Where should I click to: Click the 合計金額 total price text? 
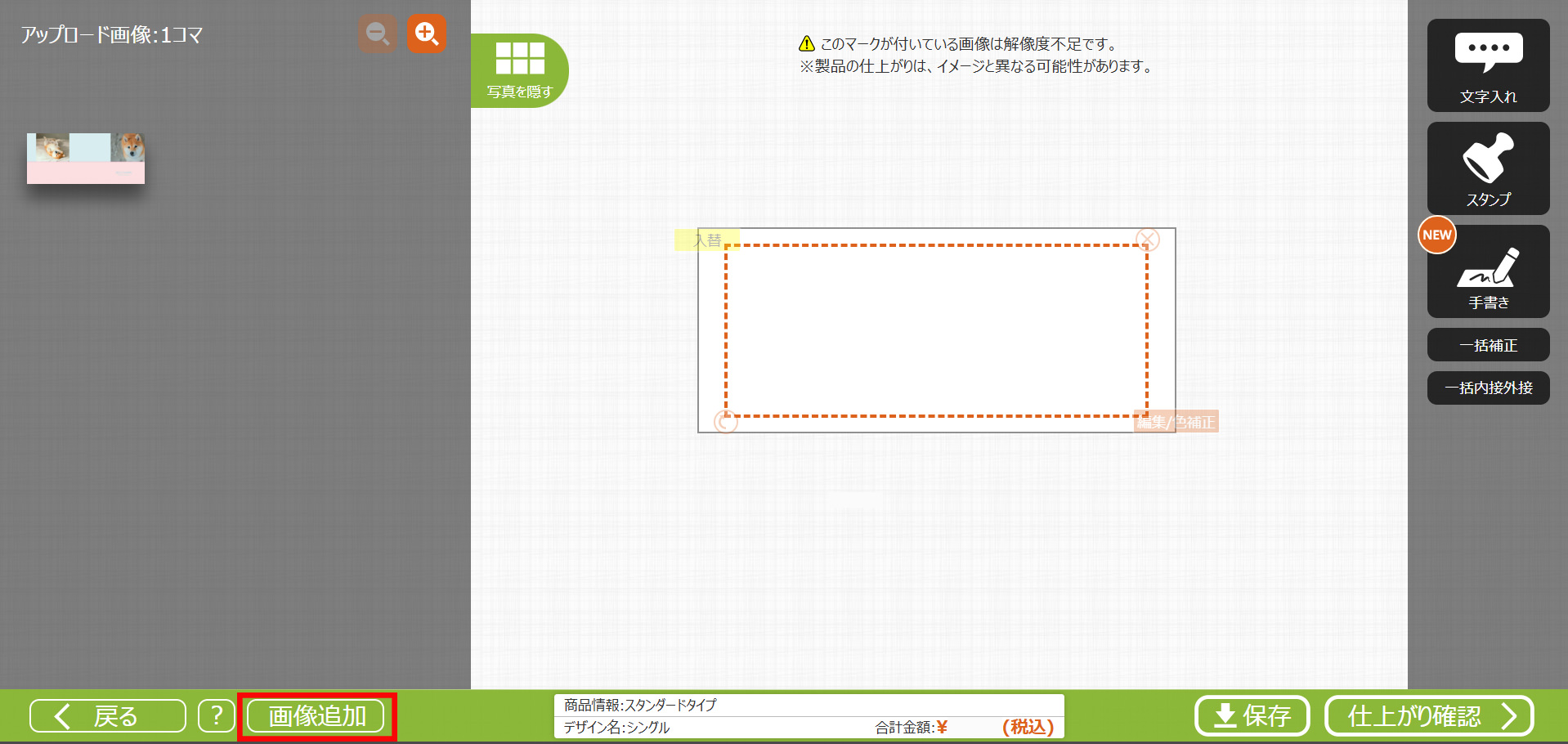[911, 727]
